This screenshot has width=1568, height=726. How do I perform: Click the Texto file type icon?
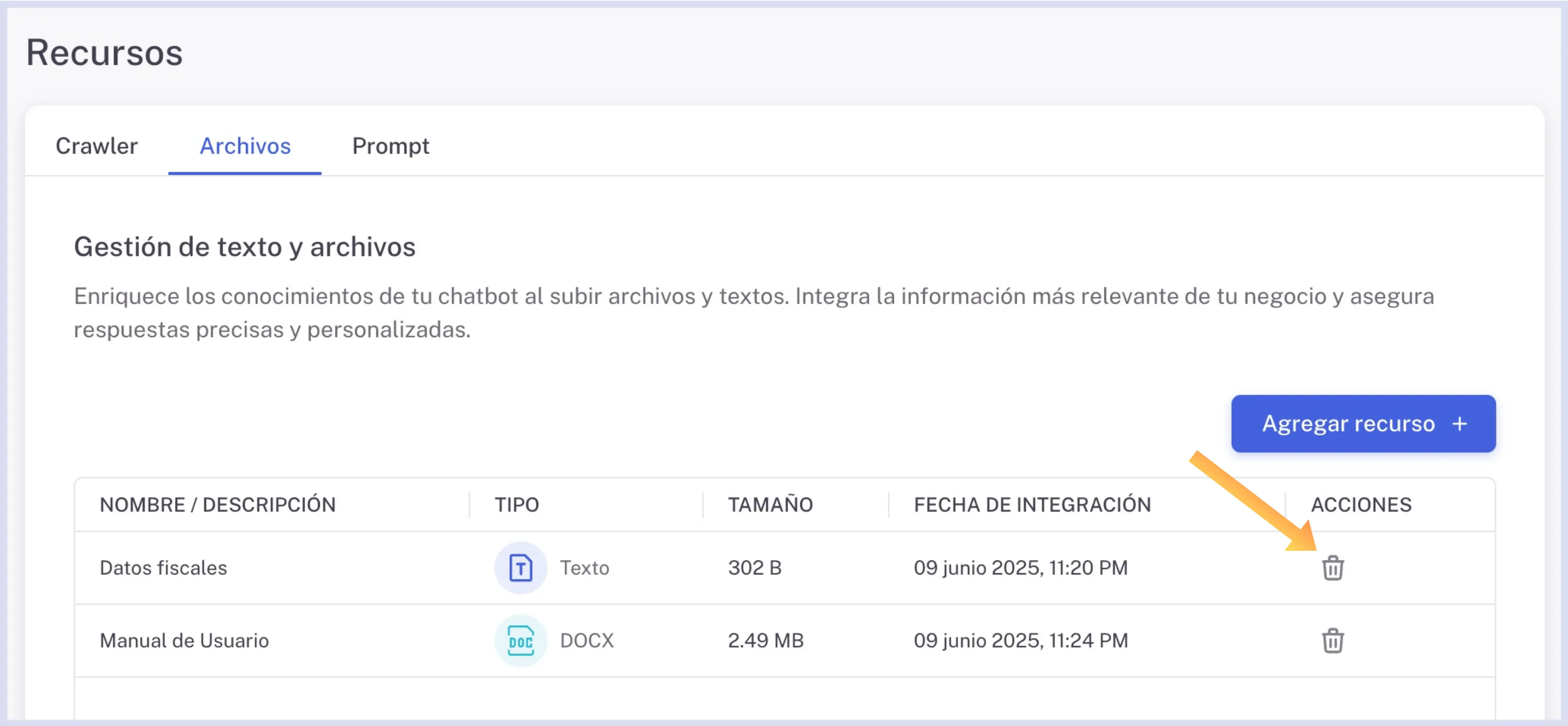521,568
